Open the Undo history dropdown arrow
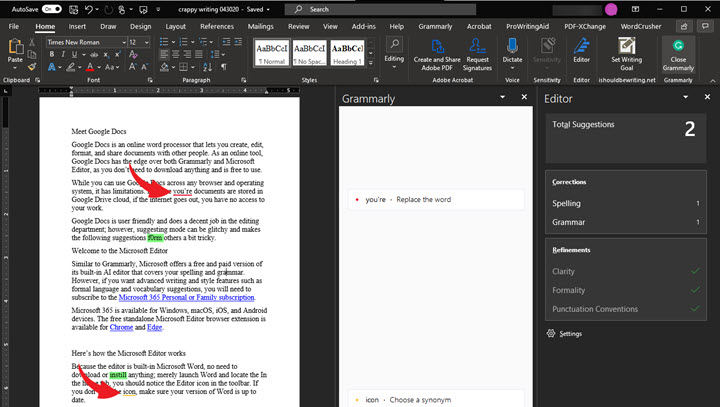720x407 pixels. click(x=98, y=9)
